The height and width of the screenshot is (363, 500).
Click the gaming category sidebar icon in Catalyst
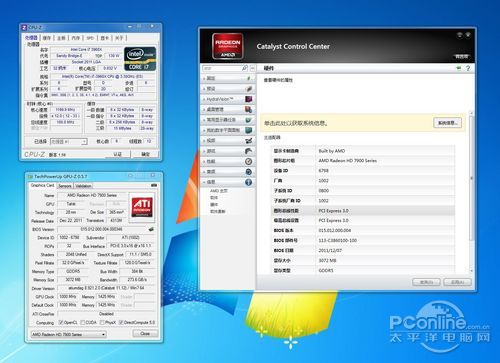click(249, 151)
